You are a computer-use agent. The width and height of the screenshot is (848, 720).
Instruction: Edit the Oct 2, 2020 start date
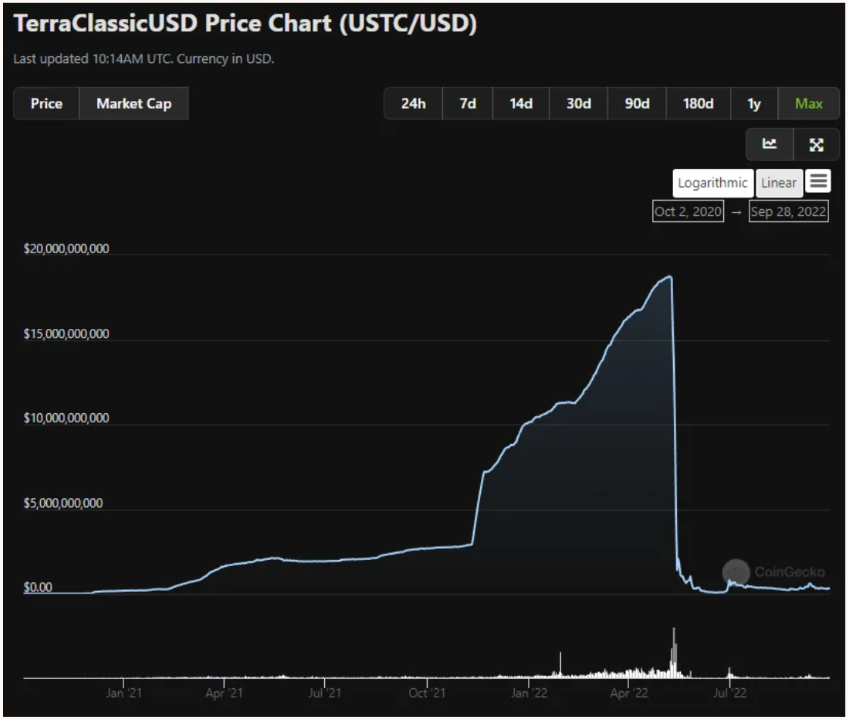[688, 211]
